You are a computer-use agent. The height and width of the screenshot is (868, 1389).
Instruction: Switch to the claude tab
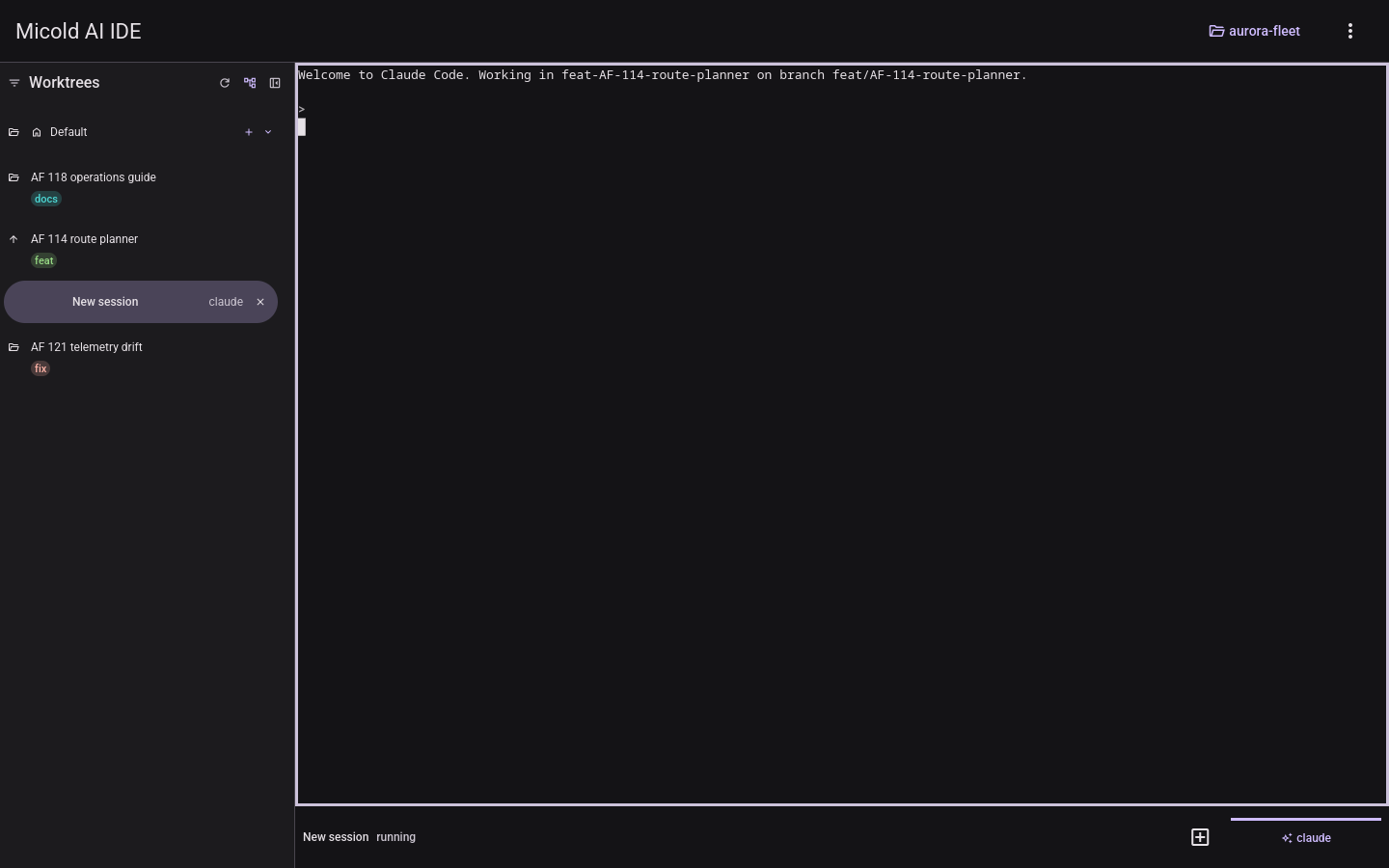(1306, 837)
